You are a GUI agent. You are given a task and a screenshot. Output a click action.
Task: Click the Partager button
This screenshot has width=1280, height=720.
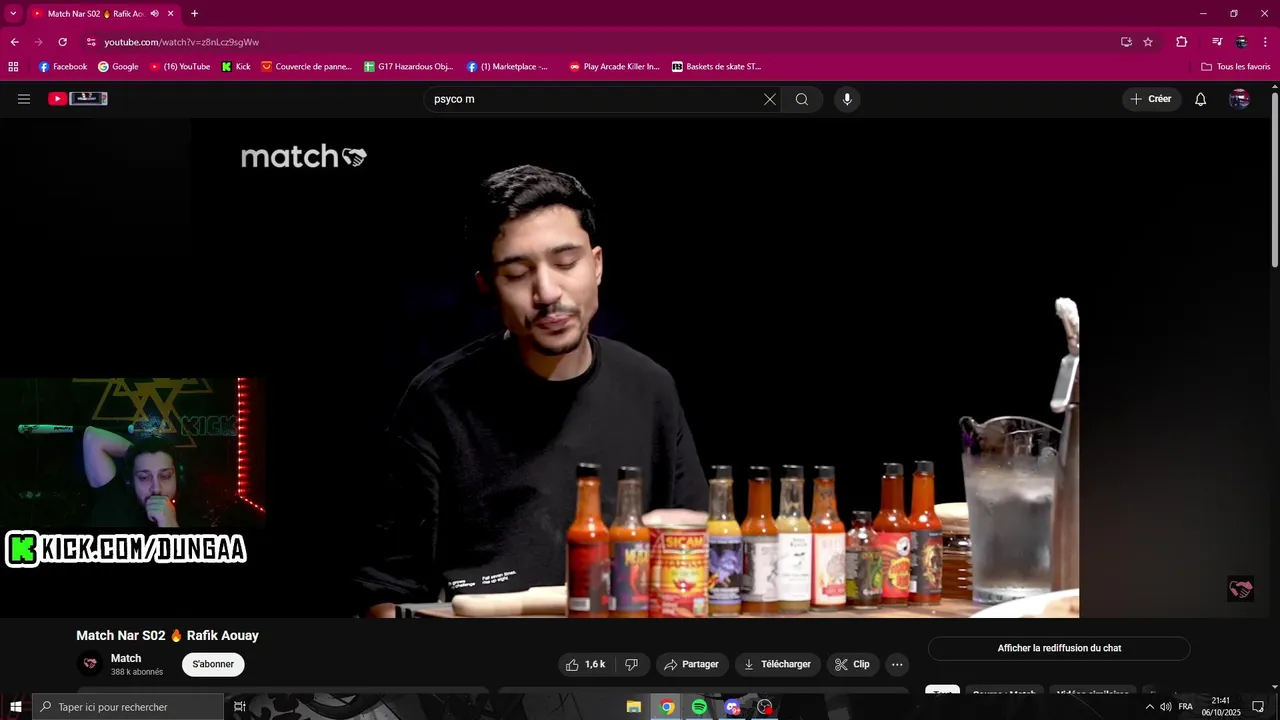click(x=691, y=664)
